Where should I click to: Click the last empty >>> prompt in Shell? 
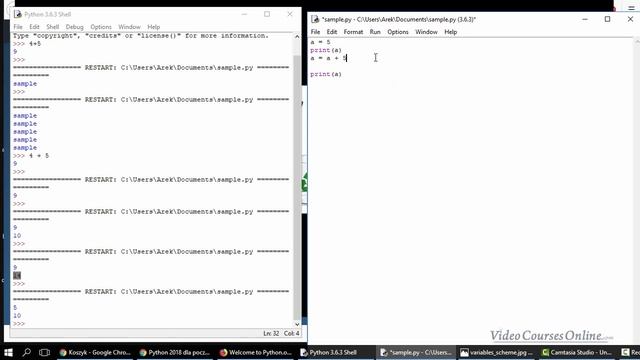coord(19,324)
